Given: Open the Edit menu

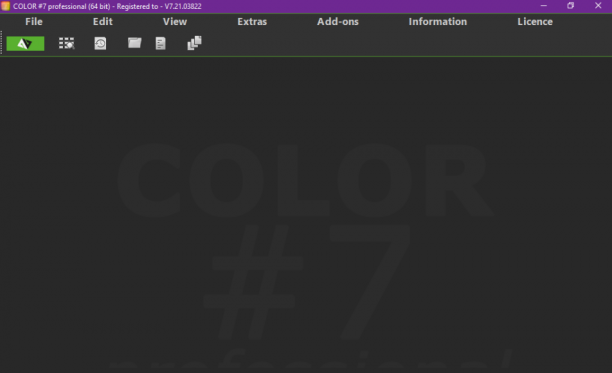Looking at the screenshot, I should click(103, 22).
